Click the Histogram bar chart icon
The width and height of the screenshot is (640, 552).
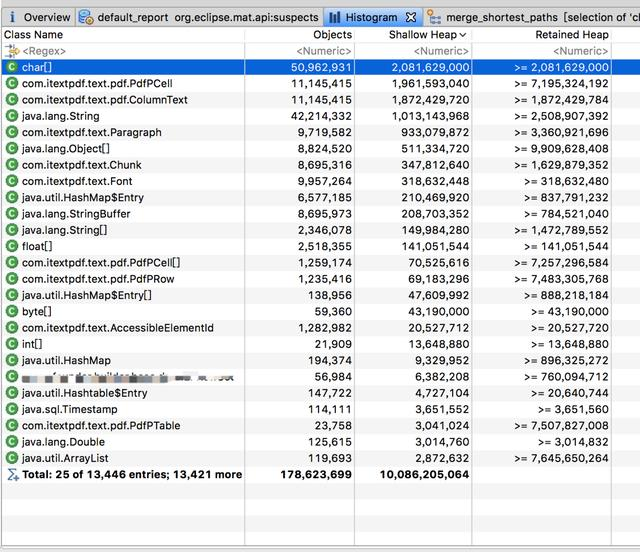point(335,17)
